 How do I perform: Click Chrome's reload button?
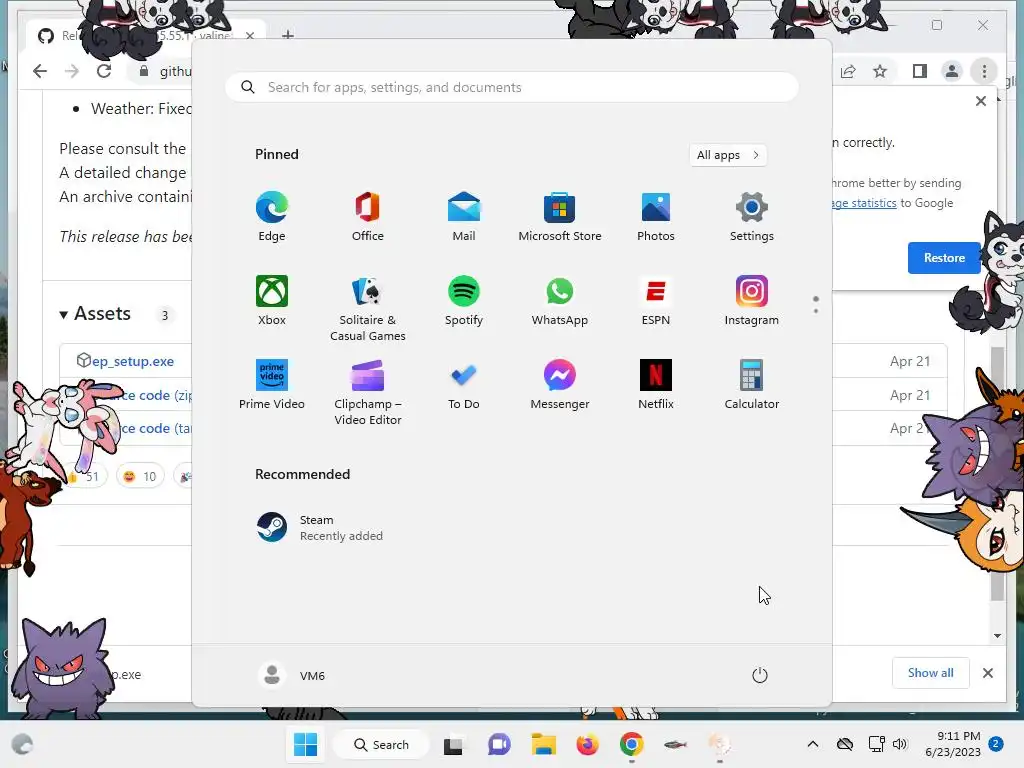point(104,71)
